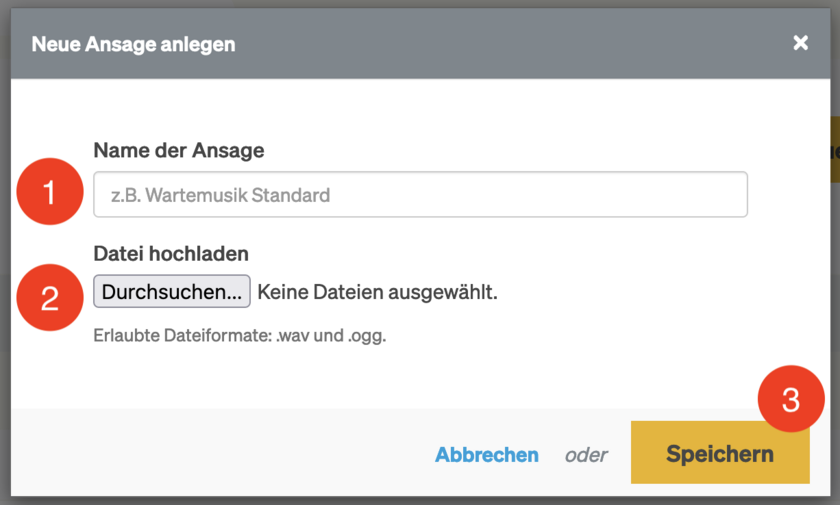Focus the Name der Ansage text field

click(420, 195)
